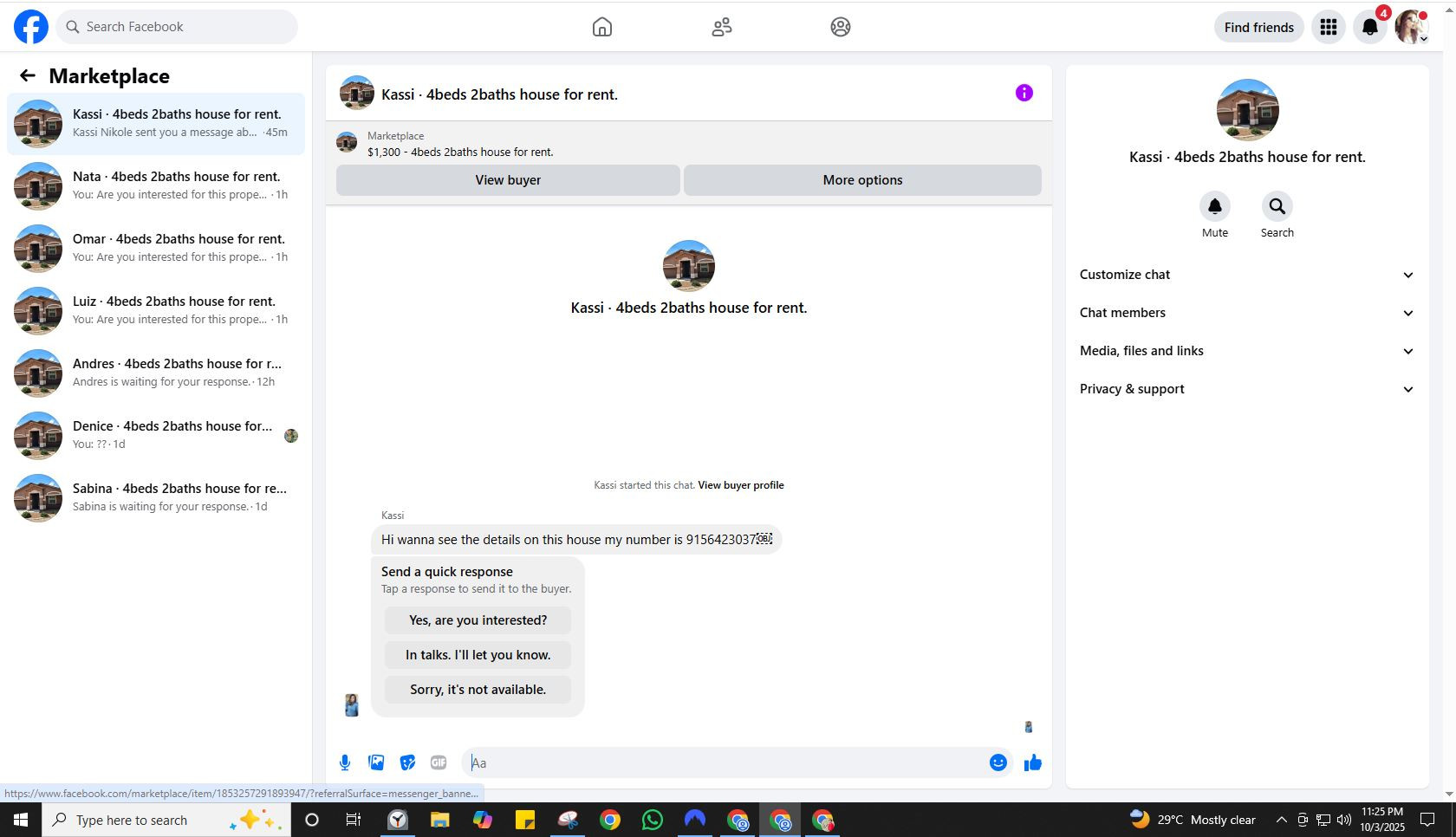Image resolution: width=1456 pixels, height=837 pixels.
Task: Open the house thumbnail in the chat header
Action: point(356,93)
